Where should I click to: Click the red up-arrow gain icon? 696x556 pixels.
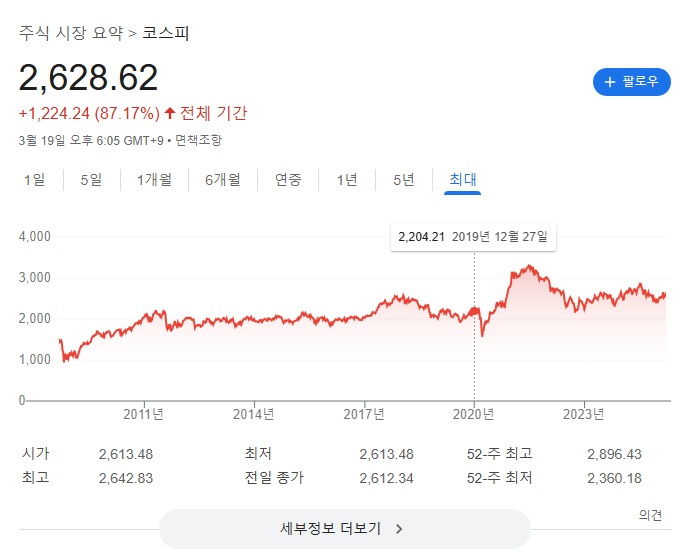pyautogui.click(x=169, y=113)
